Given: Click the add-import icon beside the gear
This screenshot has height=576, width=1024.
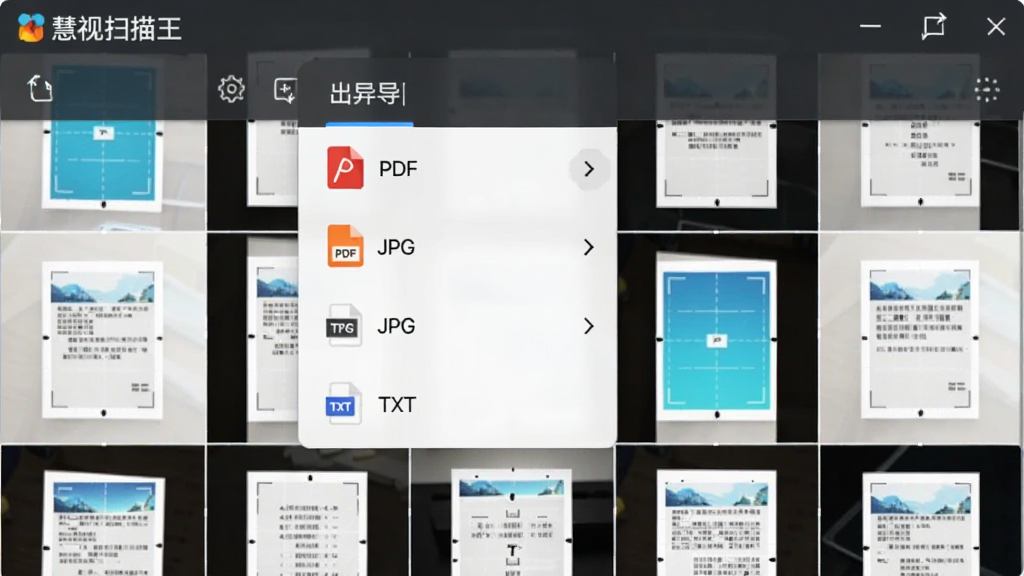Looking at the screenshot, I should 285,90.
